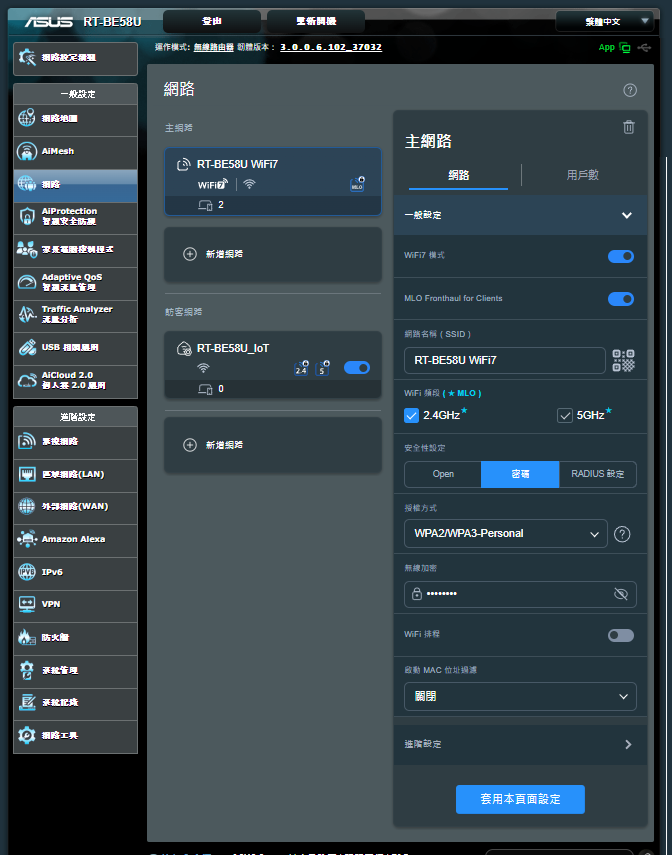Open IPv6 settings in sidebar
This screenshot has width=672, height=855.
(75, 572)
